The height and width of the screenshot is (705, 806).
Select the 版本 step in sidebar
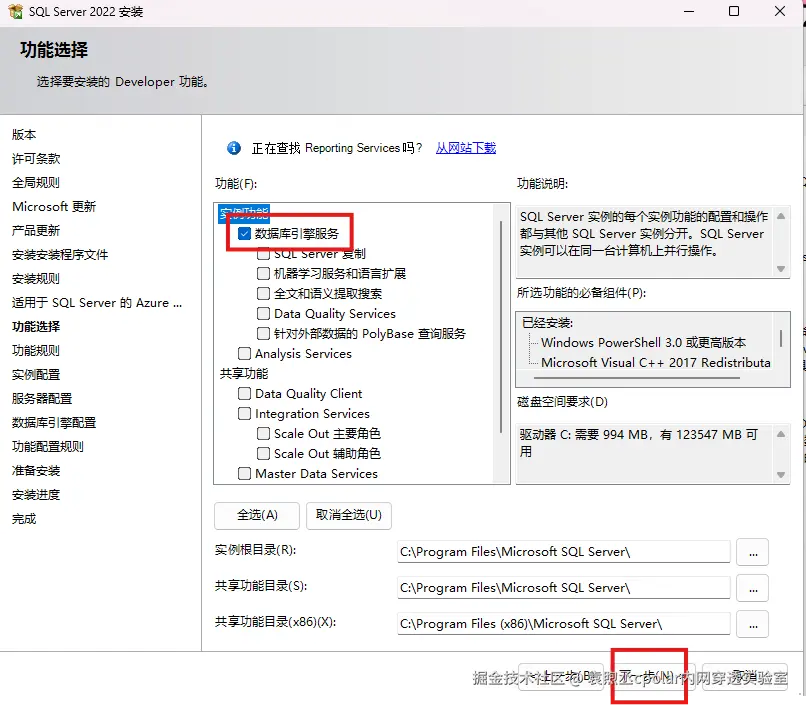(x=24, y=135)
